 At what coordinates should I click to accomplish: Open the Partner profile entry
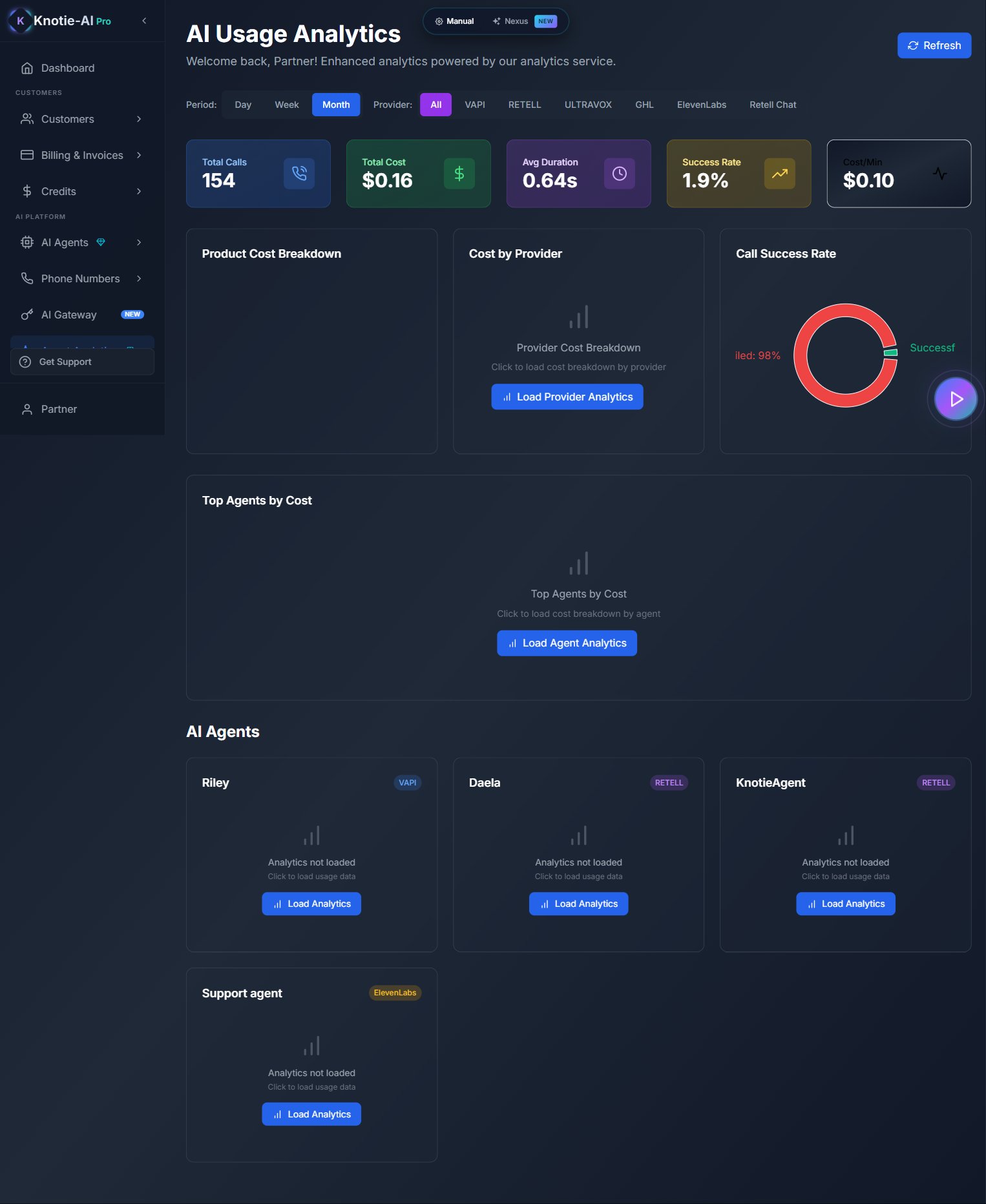click(82, 409)
